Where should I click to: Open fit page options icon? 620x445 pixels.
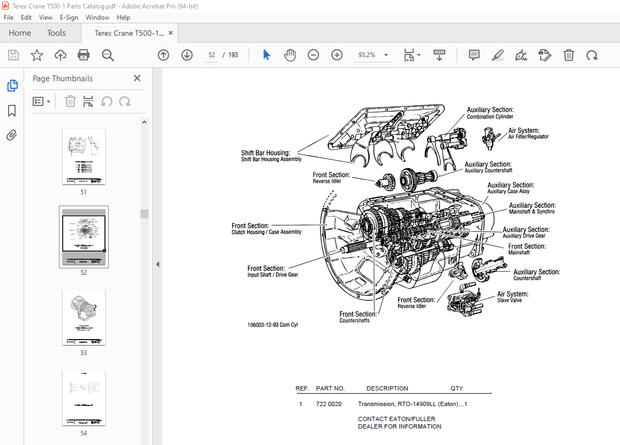click(412, 55)
